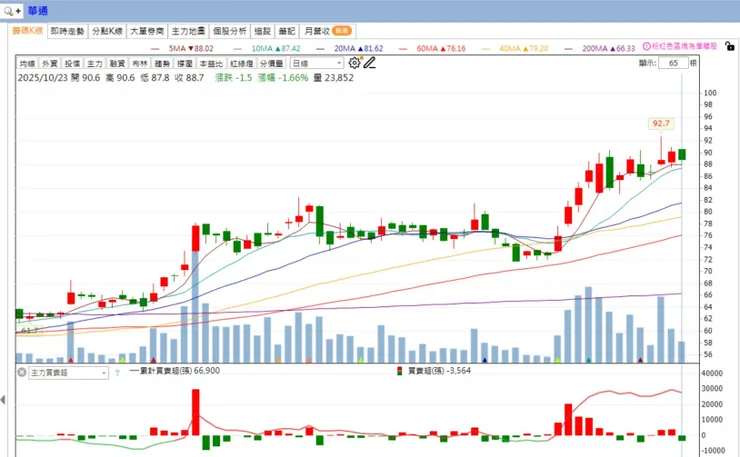740x457 pixels.
Task: Toggle 分價量 volume profile button
Action: tap(271, 63)
